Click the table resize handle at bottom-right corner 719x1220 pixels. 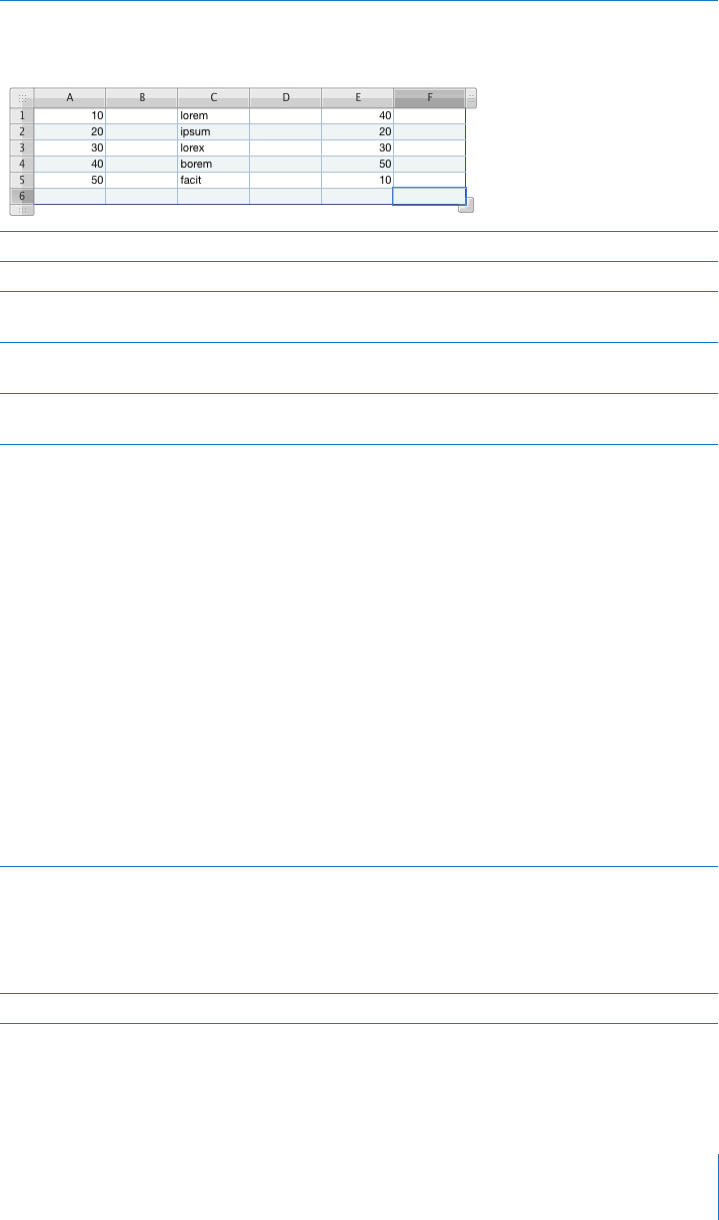[466, 206]
